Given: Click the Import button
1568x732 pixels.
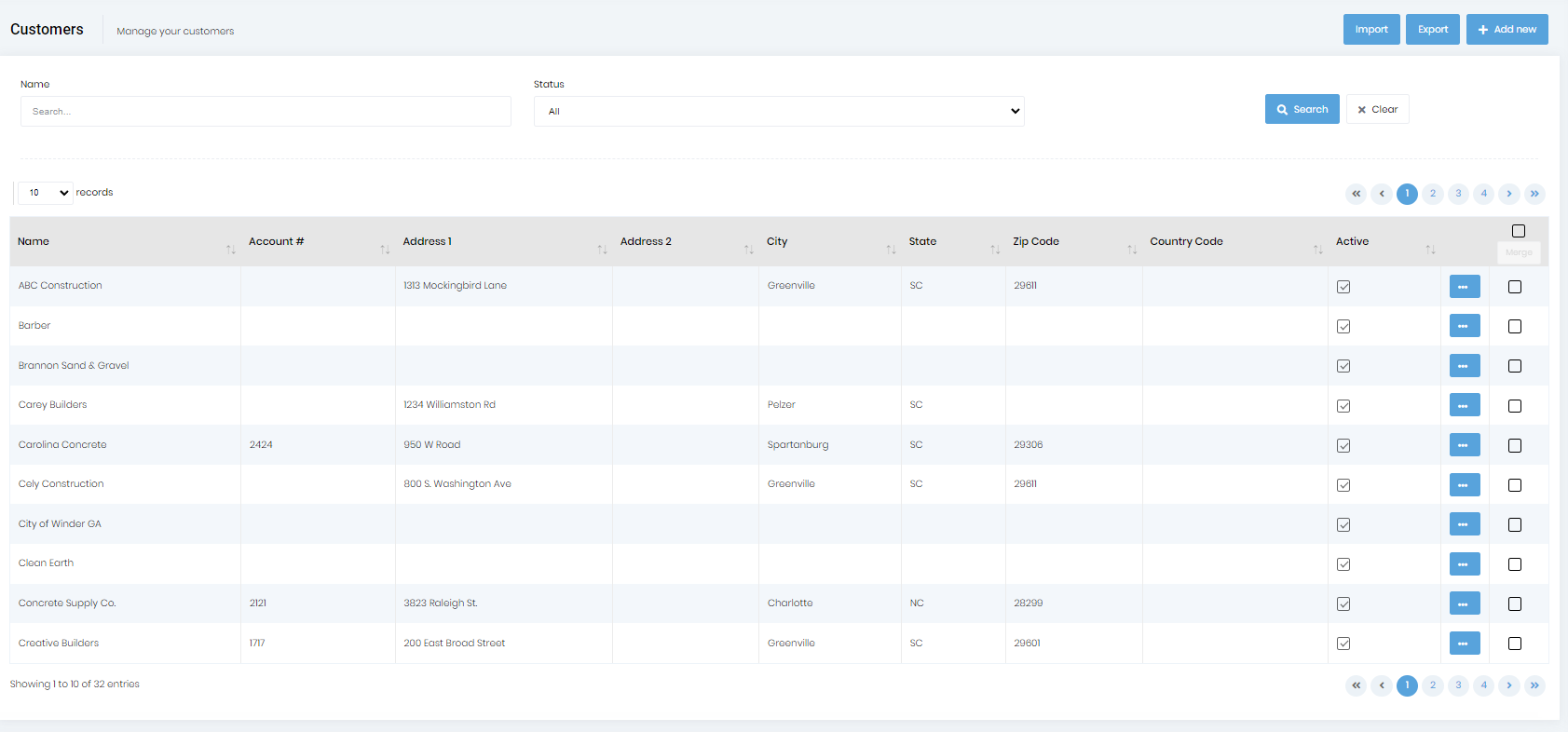Looking at the screenshot, I should coord(1371,29).
